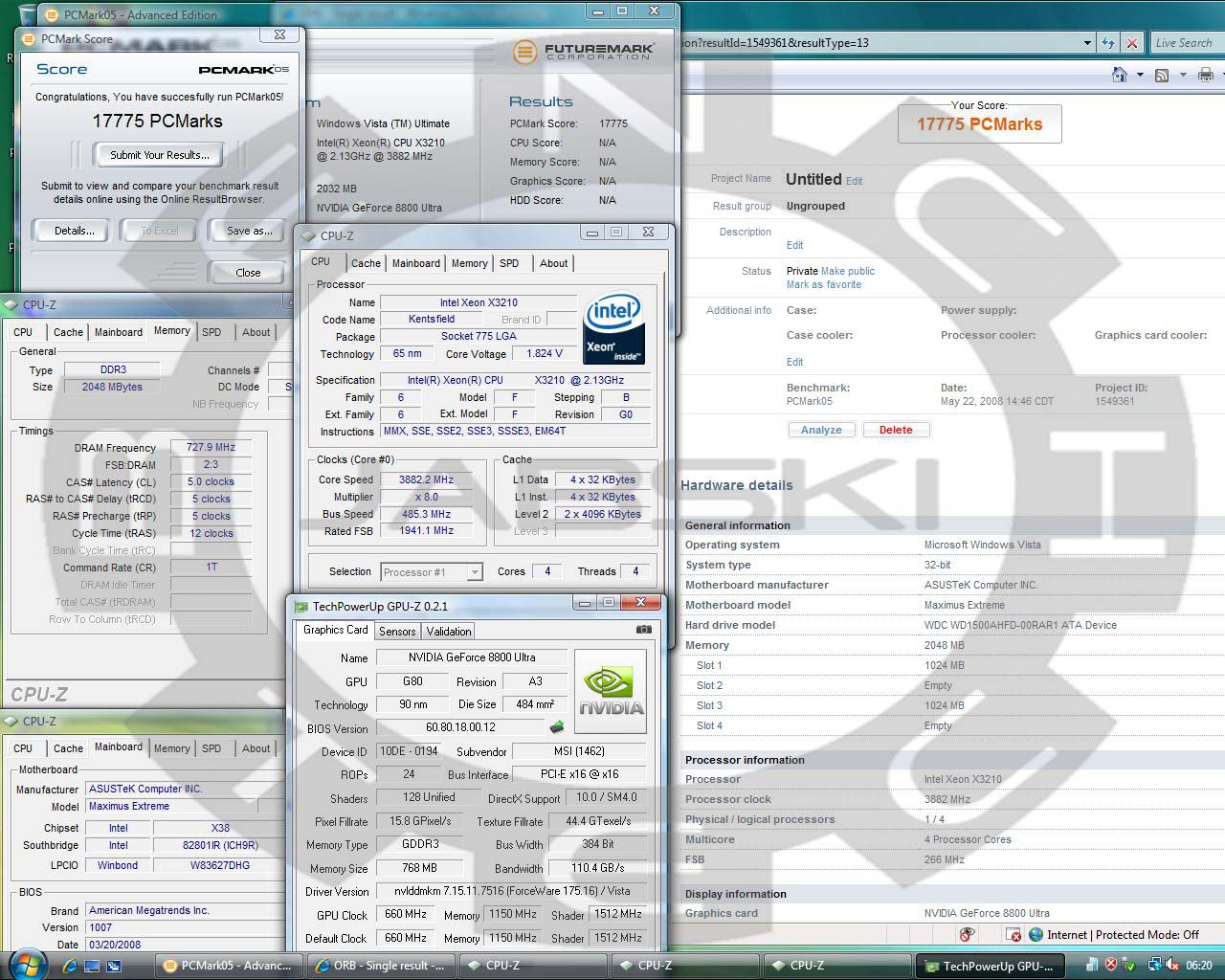This screenshot has height=980, width=1225.
Task: Open Memory tab in the CPU-Z motherboard window
Action: click(172, 748)
